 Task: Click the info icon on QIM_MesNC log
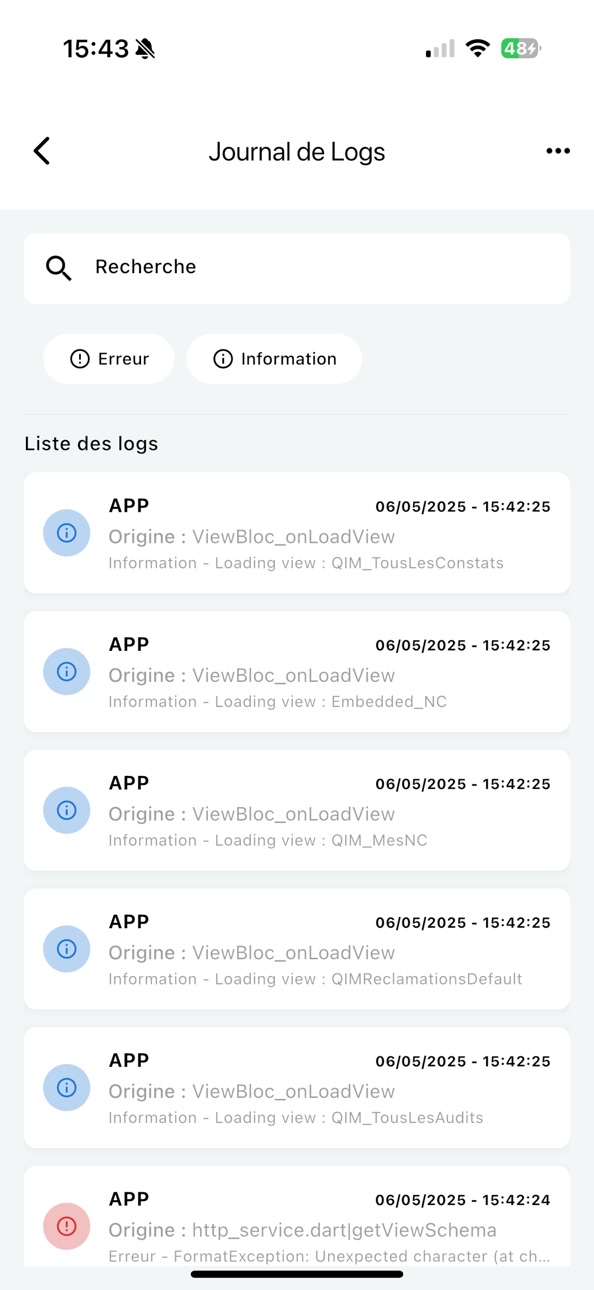pyautogui.click(x=67, y=810)
